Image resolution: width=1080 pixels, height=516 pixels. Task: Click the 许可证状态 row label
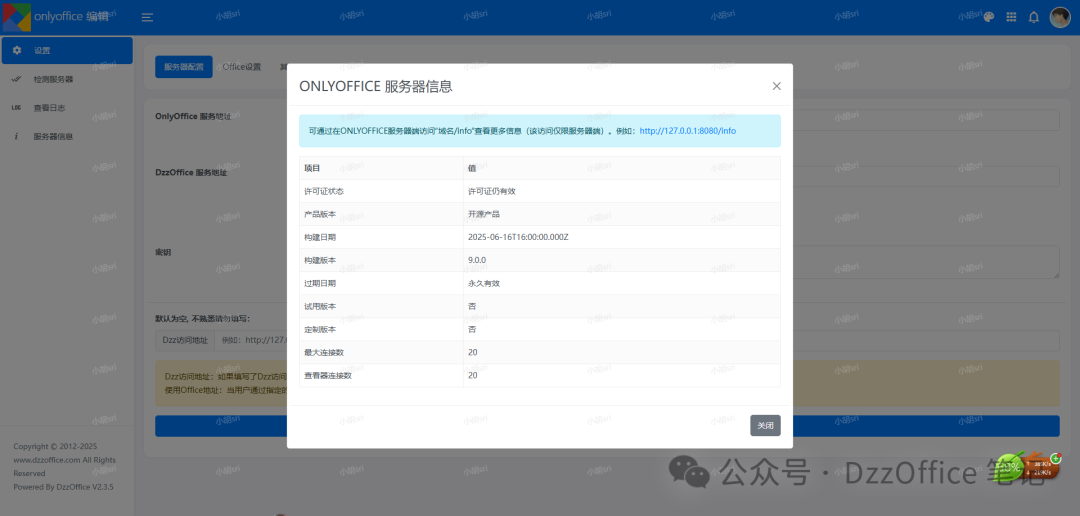point(324,192)
